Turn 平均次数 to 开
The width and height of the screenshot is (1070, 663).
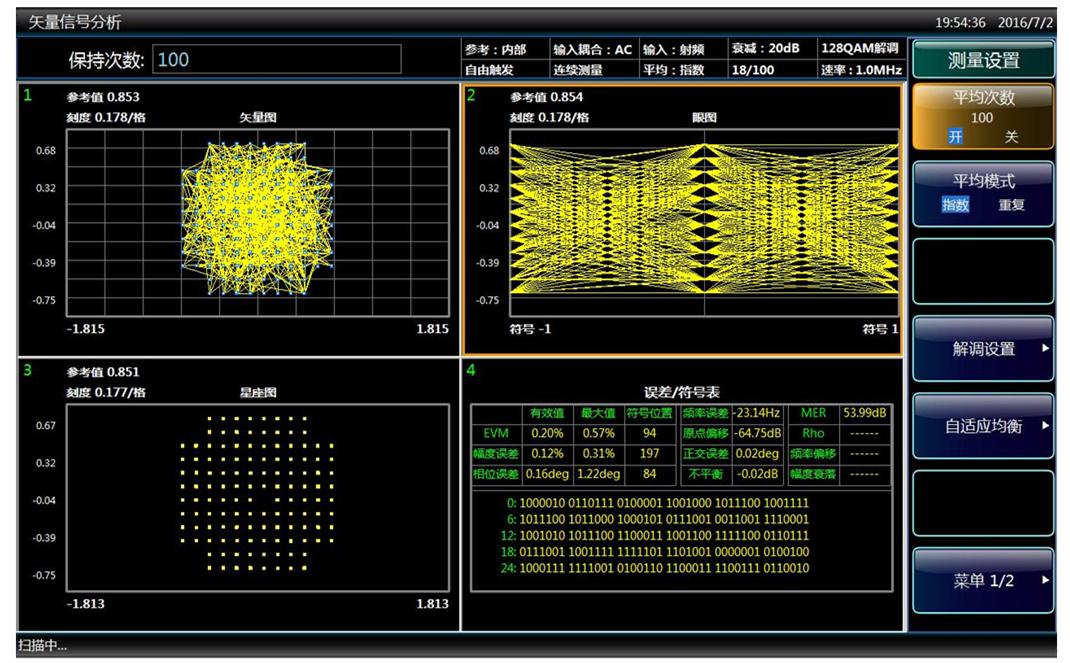click(x=955, y=137)
